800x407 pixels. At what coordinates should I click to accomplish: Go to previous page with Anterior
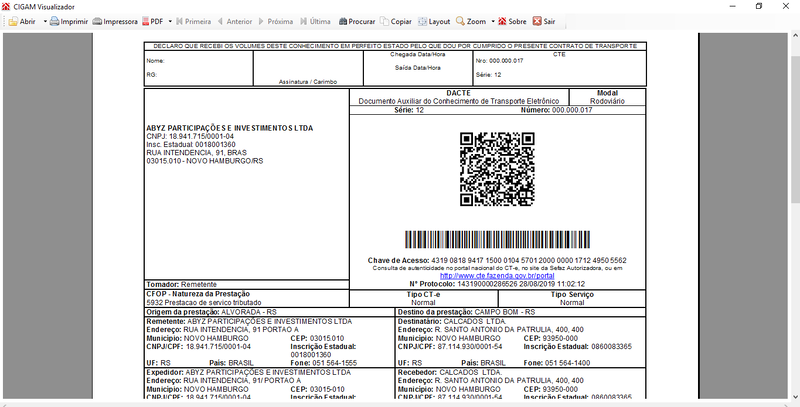click(x=234, y=22)
